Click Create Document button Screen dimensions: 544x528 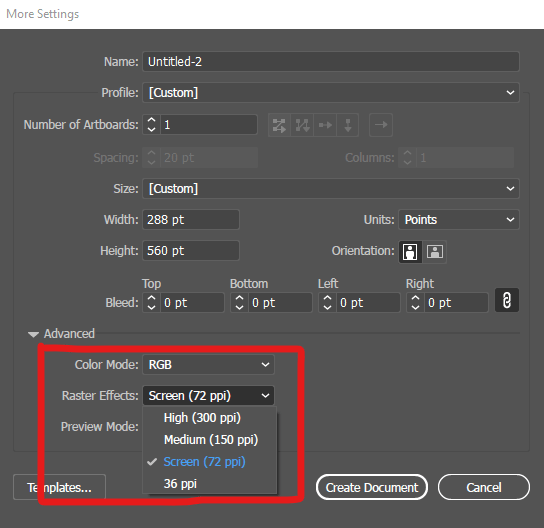click(372, 487)
